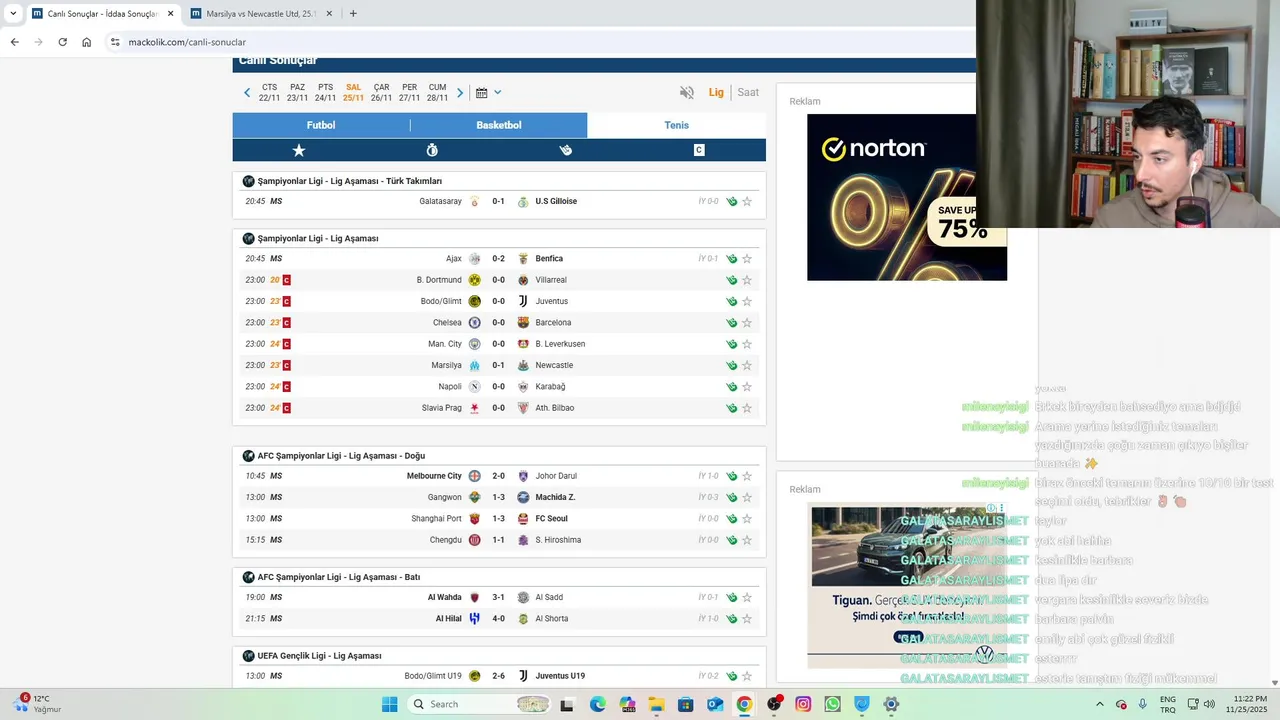This screenshot has height=720, width=1280.
Task: View site information icon in address bar
Action: [115, 42]
